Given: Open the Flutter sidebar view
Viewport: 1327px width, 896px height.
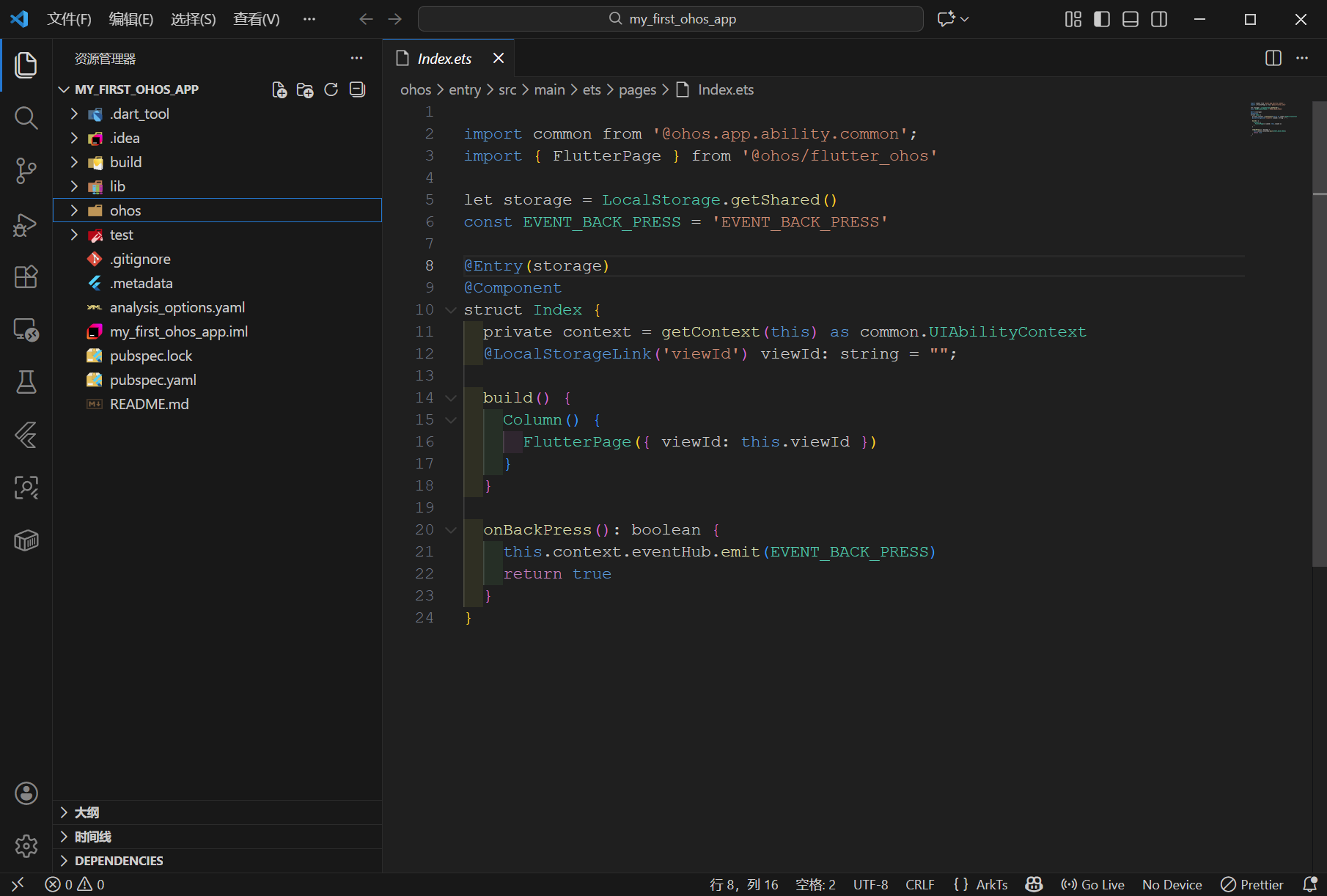Looking at the screenshot, I should (x=26, y=435).
